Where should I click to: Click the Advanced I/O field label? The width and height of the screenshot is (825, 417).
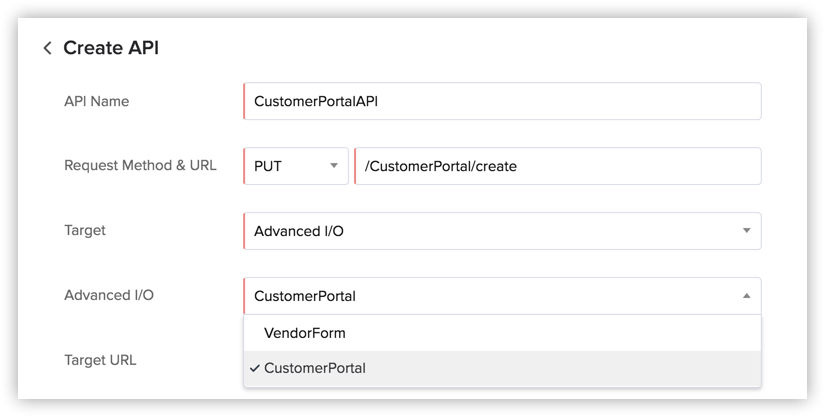[109, 295]
